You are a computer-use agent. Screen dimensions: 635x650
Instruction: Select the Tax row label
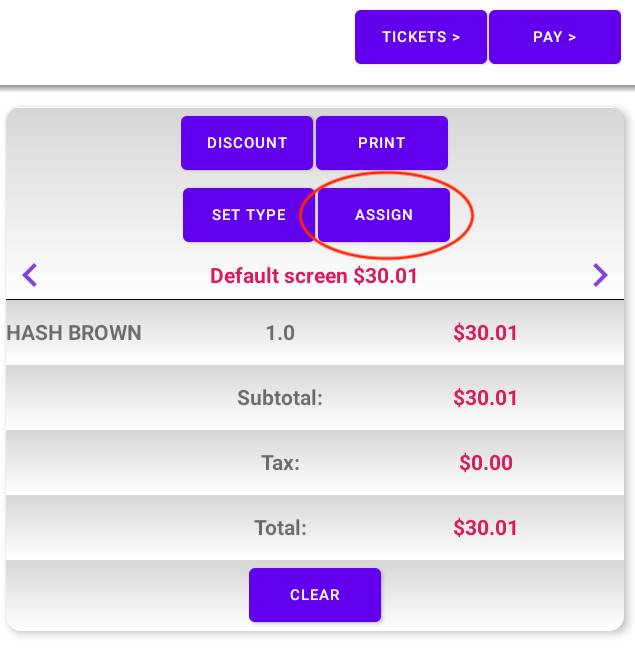pyautogui.click(x=280, y=463)
